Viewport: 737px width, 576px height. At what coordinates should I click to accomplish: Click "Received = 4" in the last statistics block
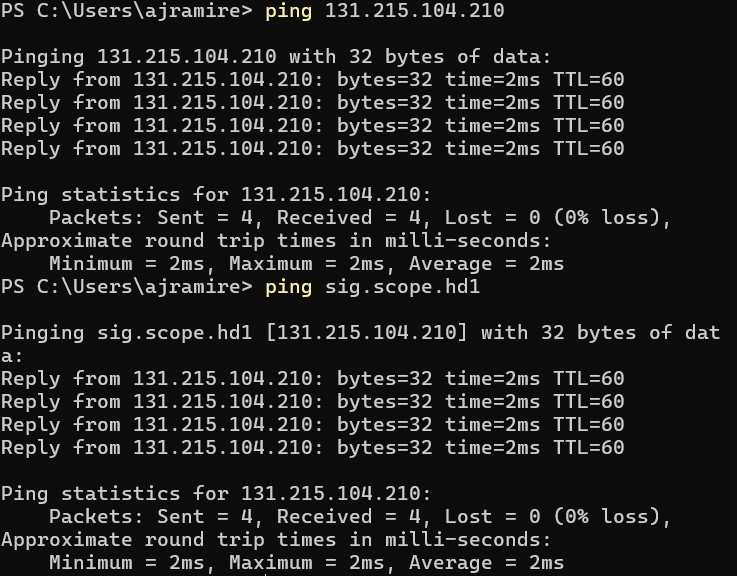click(348, 517)
